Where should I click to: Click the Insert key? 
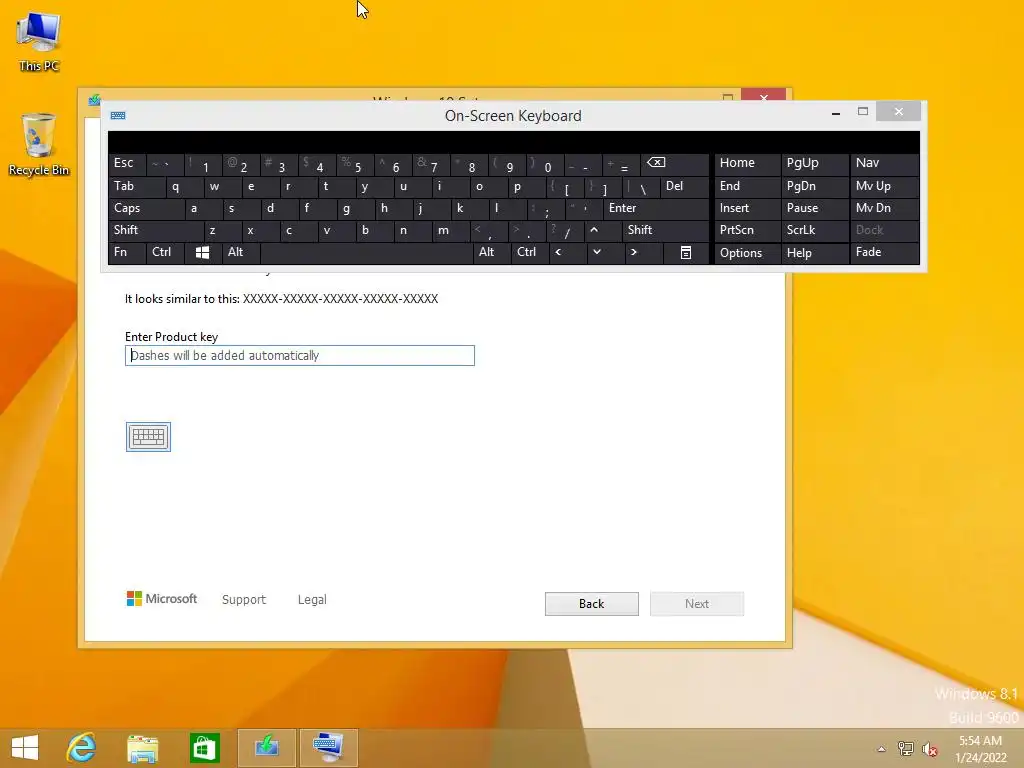coord(747,208)
